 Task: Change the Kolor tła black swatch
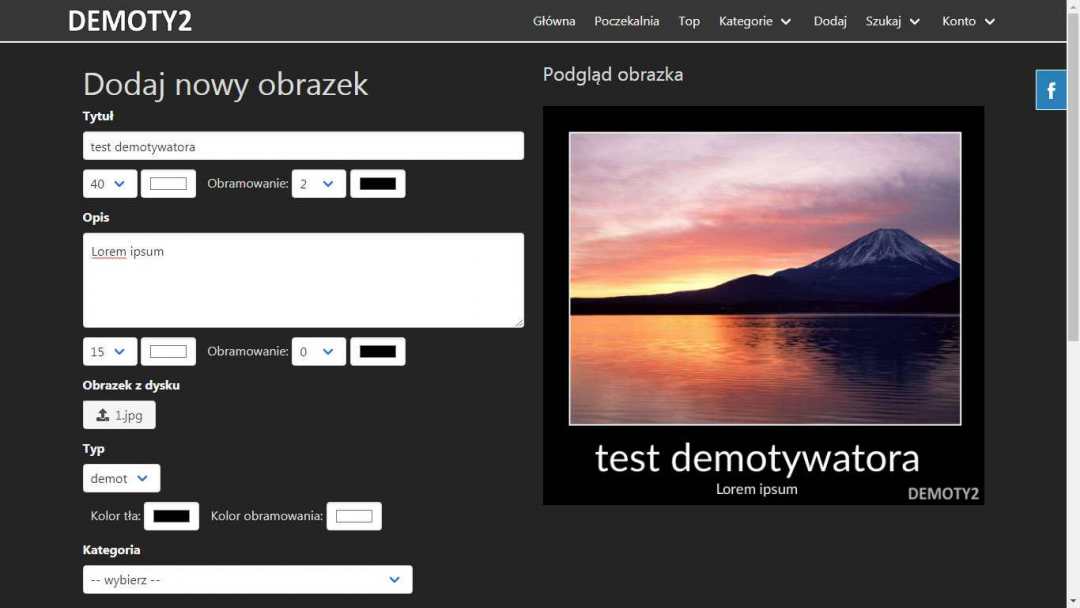pyautogui.click(x=171, y=516)
